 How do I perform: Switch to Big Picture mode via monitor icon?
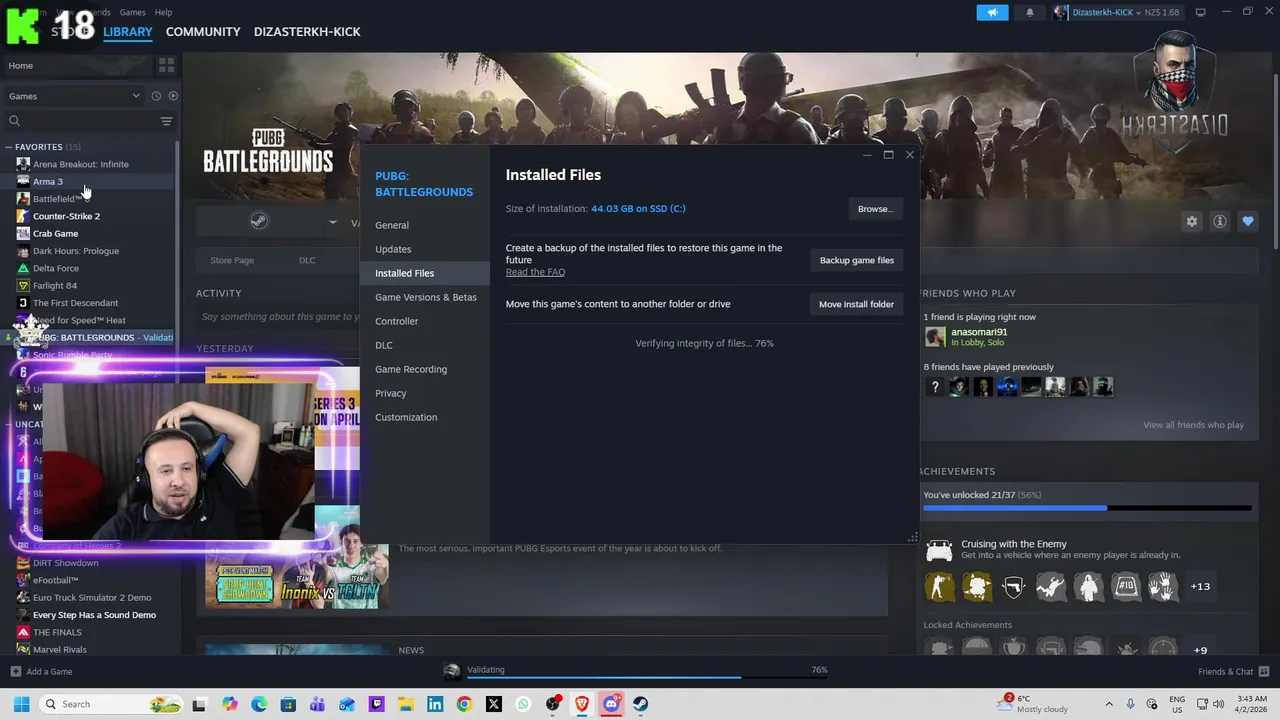coord(1200,12)
